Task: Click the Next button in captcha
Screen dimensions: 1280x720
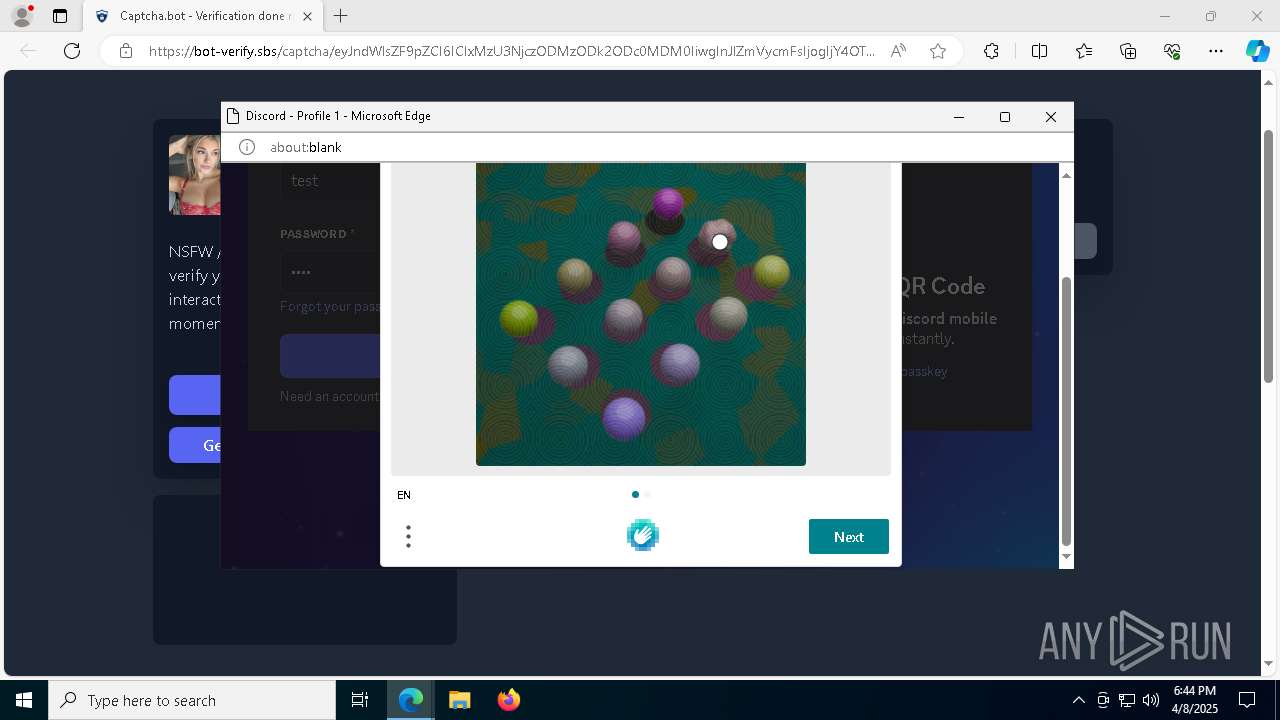Action: point(848,537)
